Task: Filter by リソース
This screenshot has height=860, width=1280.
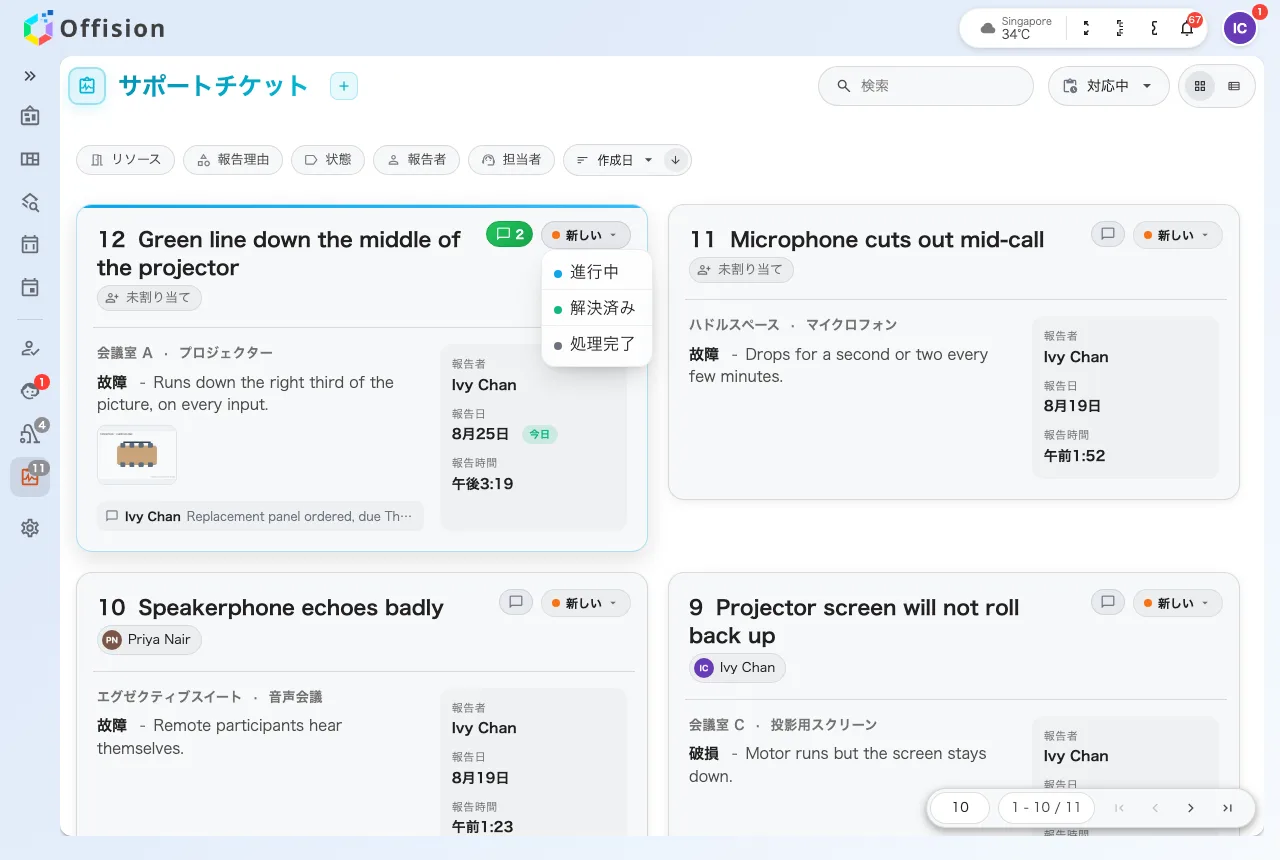Action: point(126,160)
